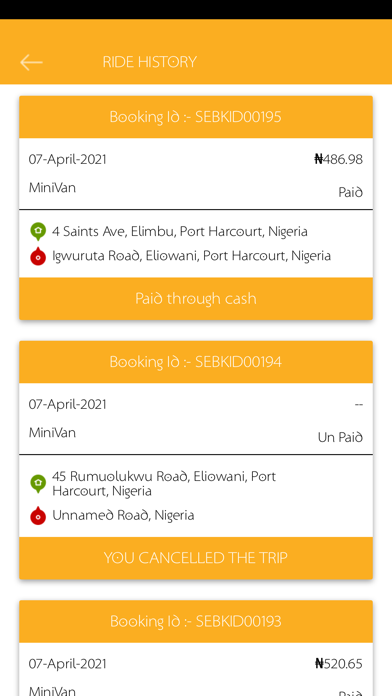This screenshot has width=392, height=696.
Task: Click the RIDE HISTORY title
Action: (150, 62)
